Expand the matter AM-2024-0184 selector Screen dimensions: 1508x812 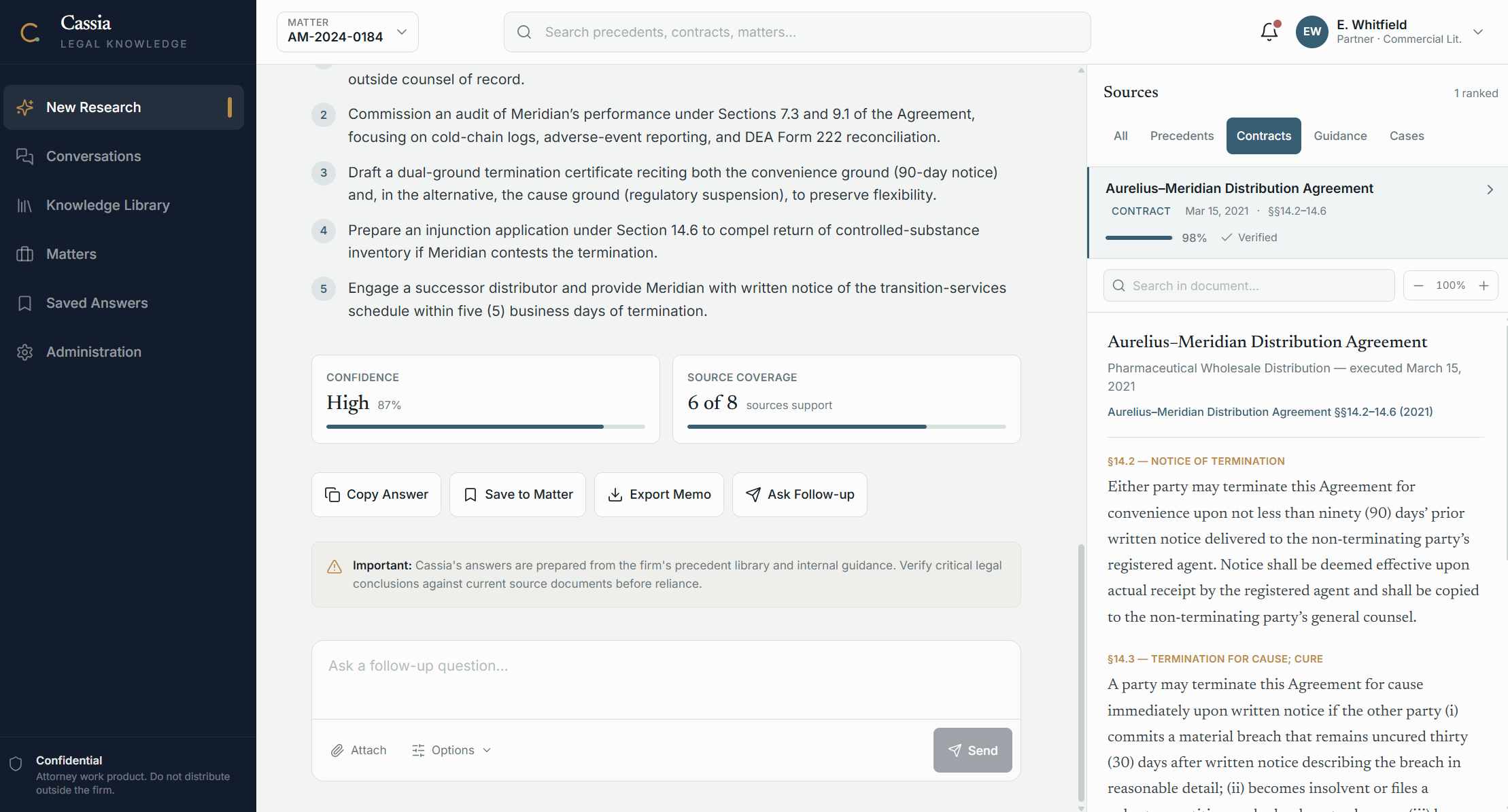(x=347, y=31)
